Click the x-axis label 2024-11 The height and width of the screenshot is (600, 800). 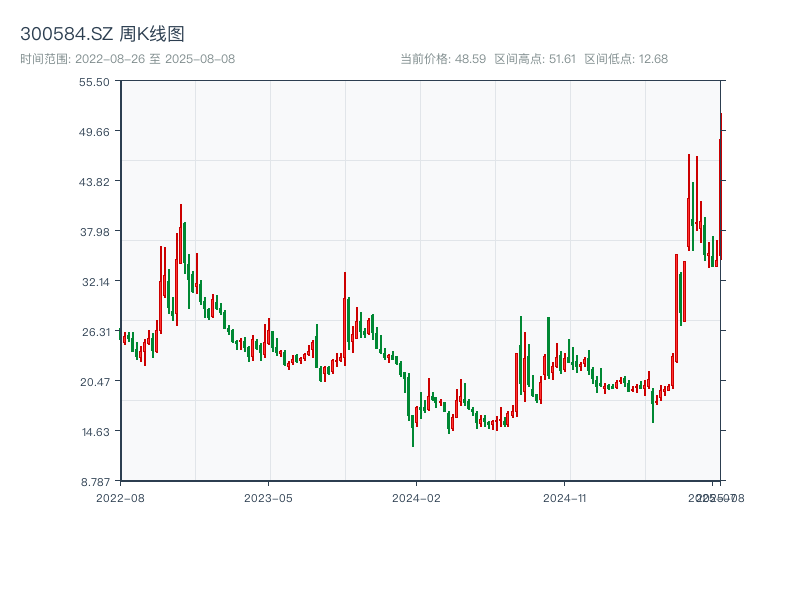pyautogui.click(x=565, y=498)
